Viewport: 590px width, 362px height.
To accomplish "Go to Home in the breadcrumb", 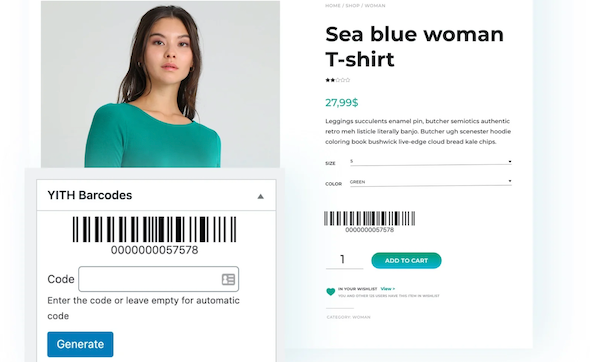I will tap(333, 6).
